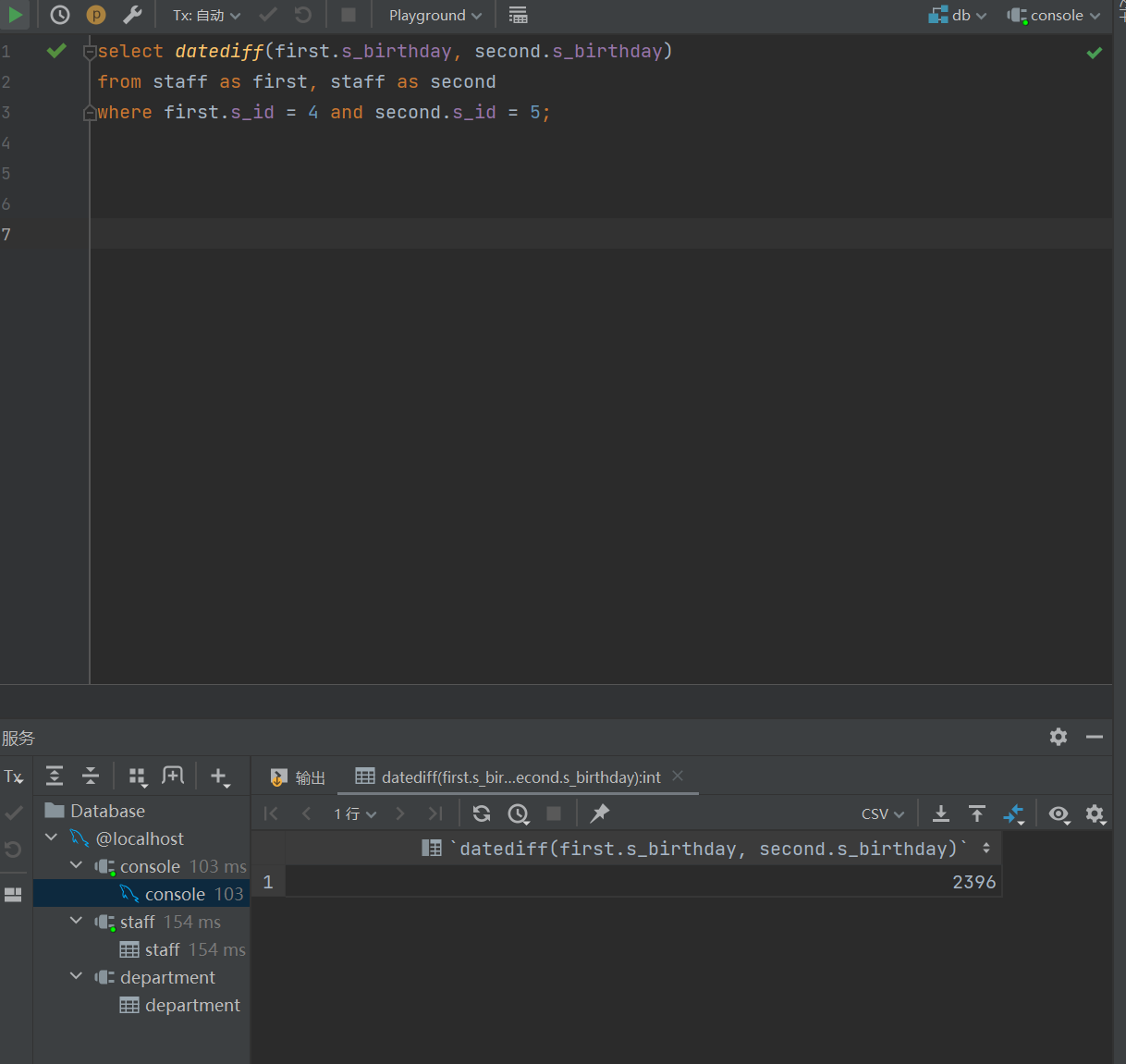Click the commit checkmark in the editor toolbar
This screenshot has width=1126, height=1064.
pyautogui.click(x=268, y=15)
